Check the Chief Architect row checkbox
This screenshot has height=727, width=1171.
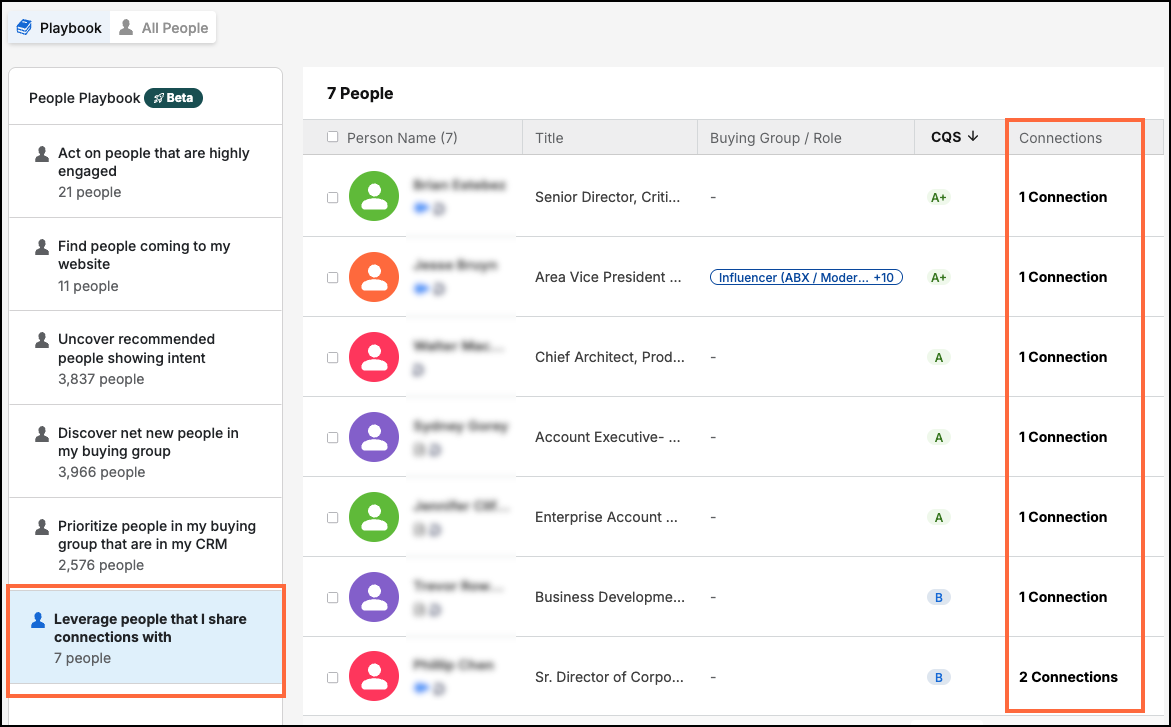(x=332, y=357)
